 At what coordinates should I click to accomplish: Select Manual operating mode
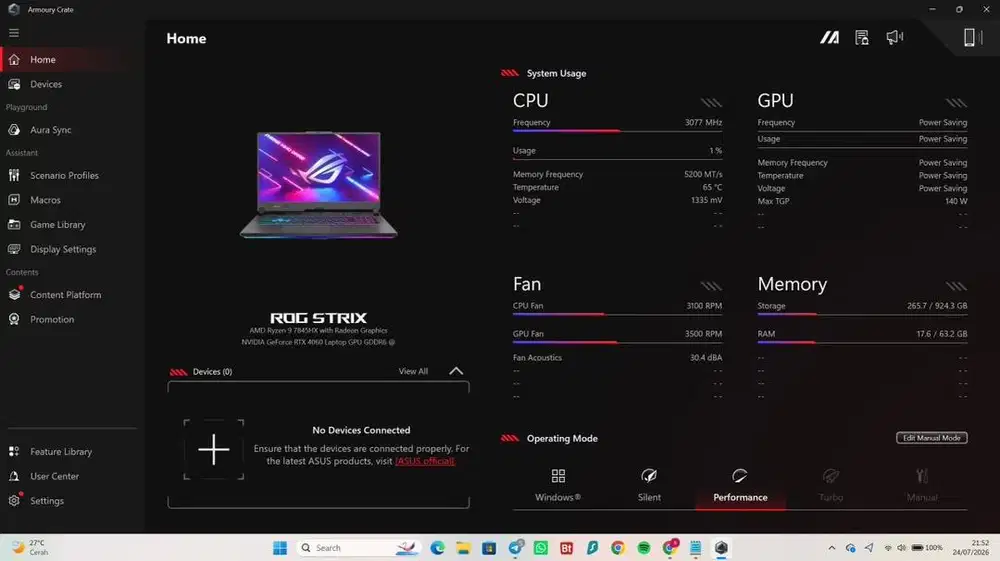click(922, 485)
